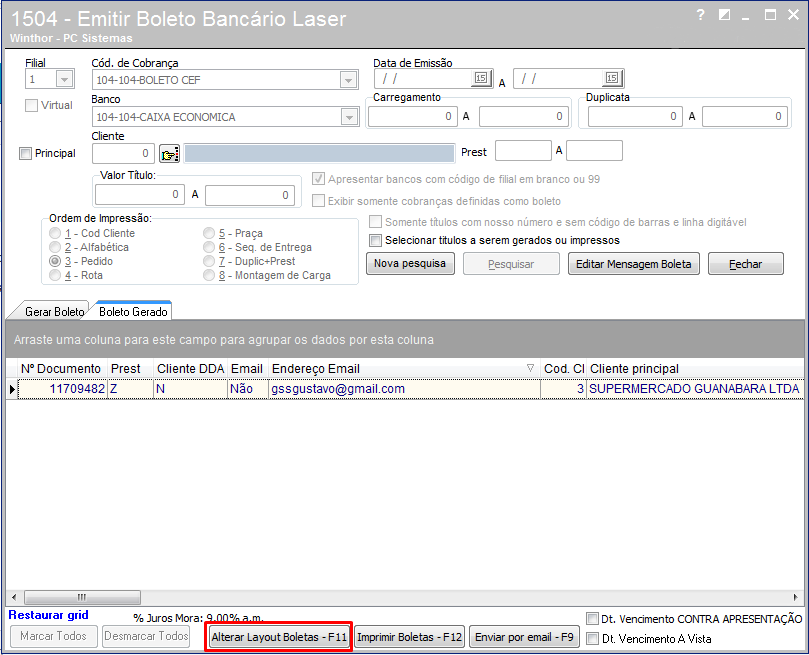Click the Cliente principal column header

694,368
